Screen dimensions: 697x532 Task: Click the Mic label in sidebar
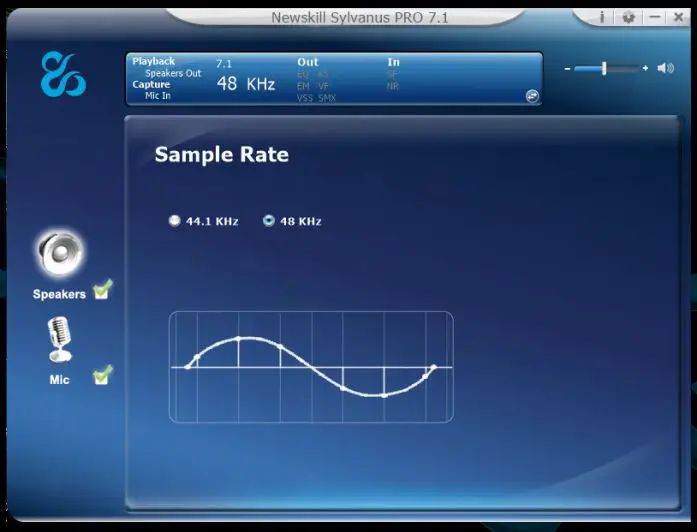coord(59,380)
